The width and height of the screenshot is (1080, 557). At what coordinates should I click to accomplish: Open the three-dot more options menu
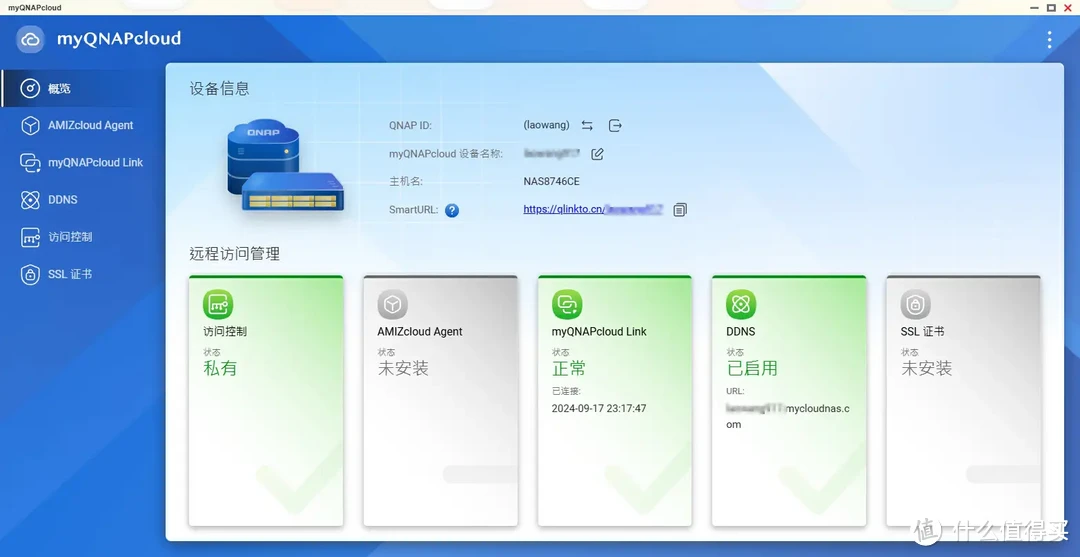1049,39
